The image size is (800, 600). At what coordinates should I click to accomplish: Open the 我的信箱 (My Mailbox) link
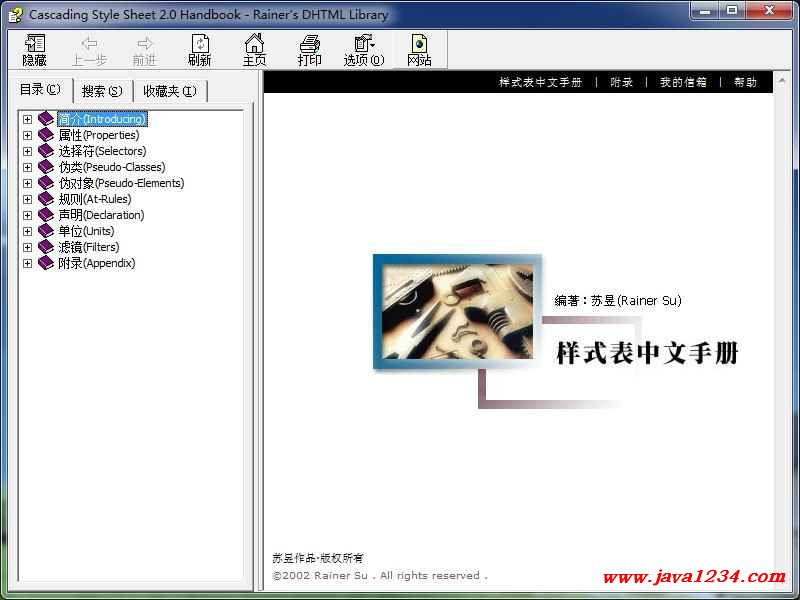click(683, 82)
